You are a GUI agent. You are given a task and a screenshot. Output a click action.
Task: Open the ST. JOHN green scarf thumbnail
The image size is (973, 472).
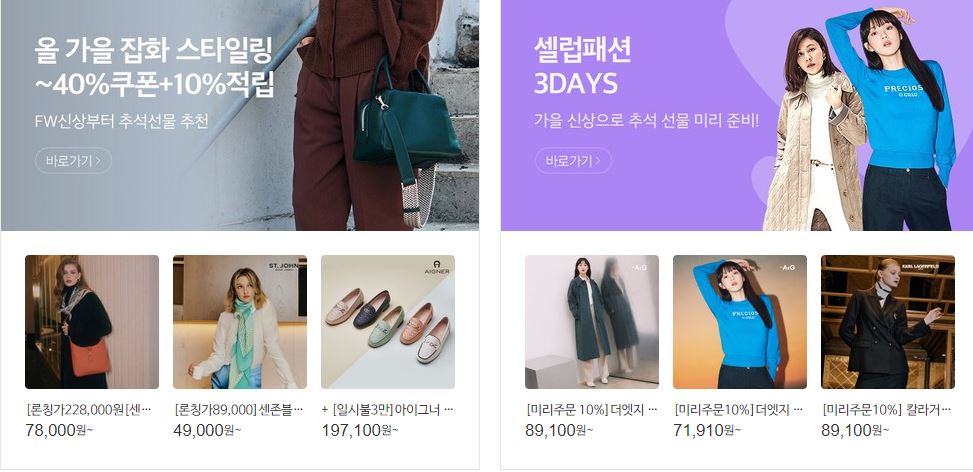click(240, 322)
